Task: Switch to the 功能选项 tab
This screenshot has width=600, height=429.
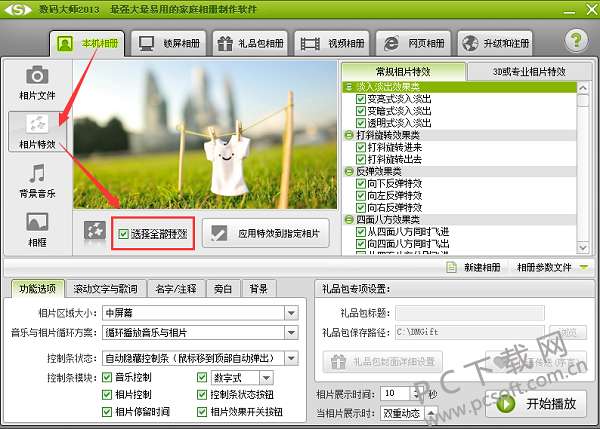Action: [x=37, y=289]
